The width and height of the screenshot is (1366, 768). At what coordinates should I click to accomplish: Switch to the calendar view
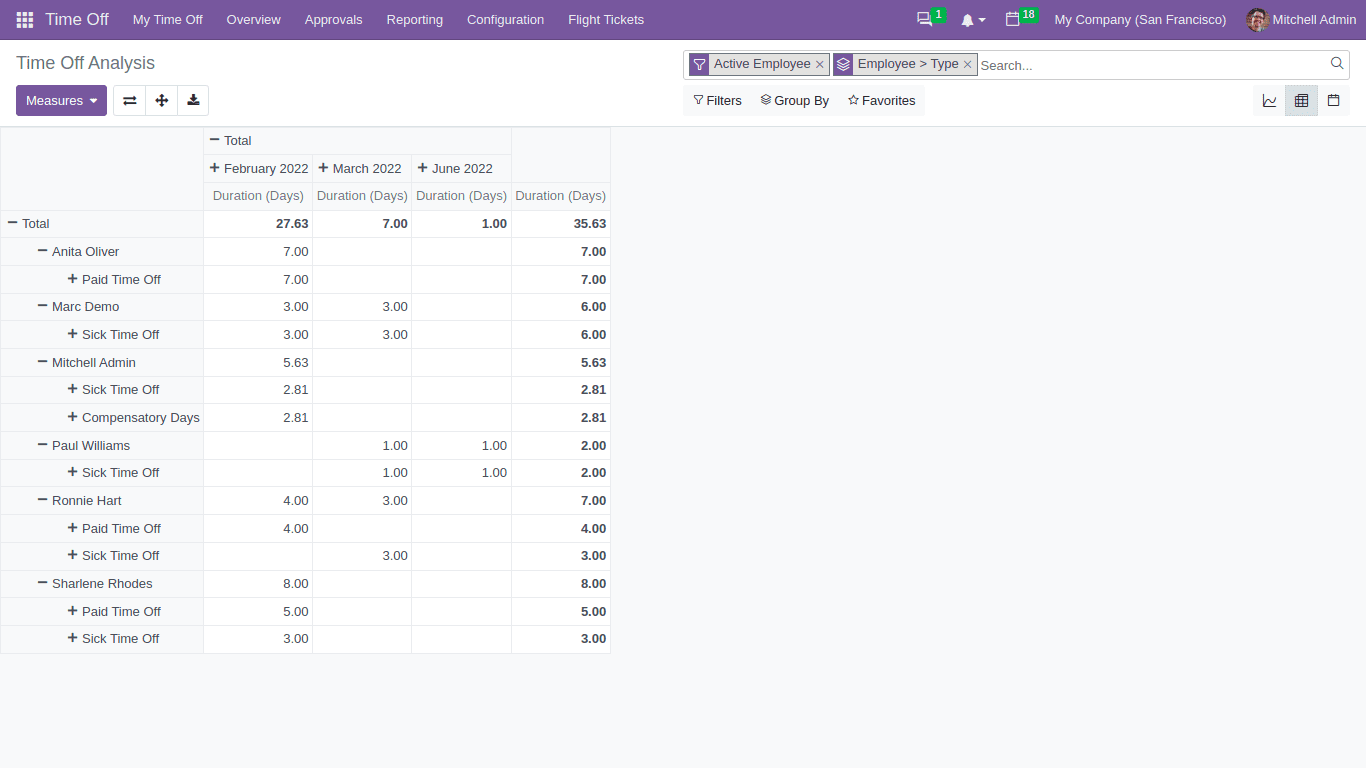tap(1334, 100)
